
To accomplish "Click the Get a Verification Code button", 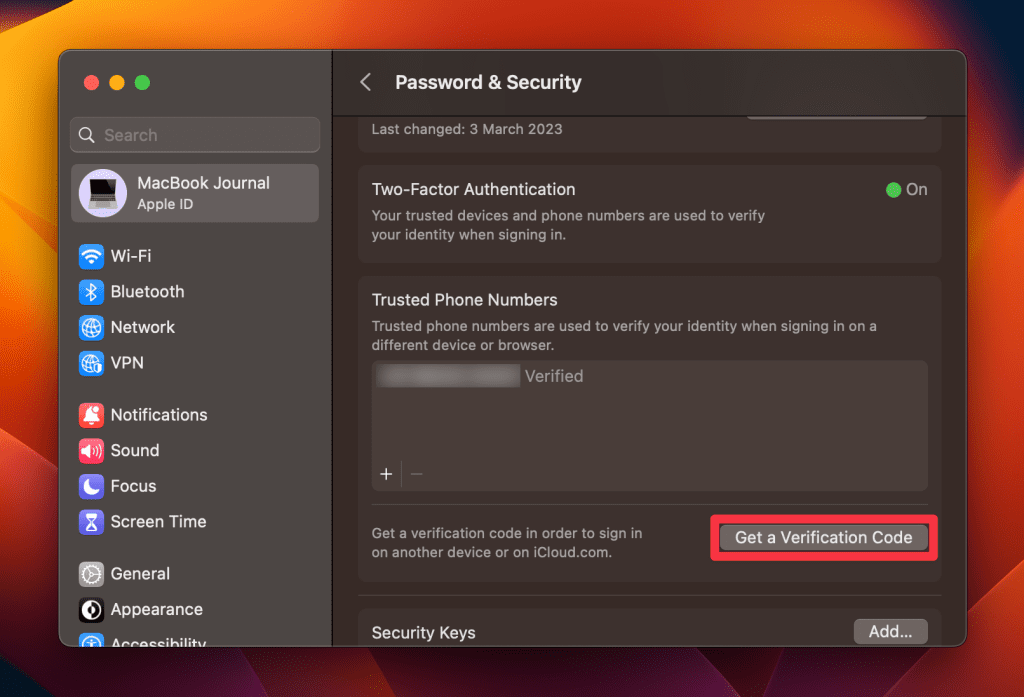I will (x=823, y=538).
